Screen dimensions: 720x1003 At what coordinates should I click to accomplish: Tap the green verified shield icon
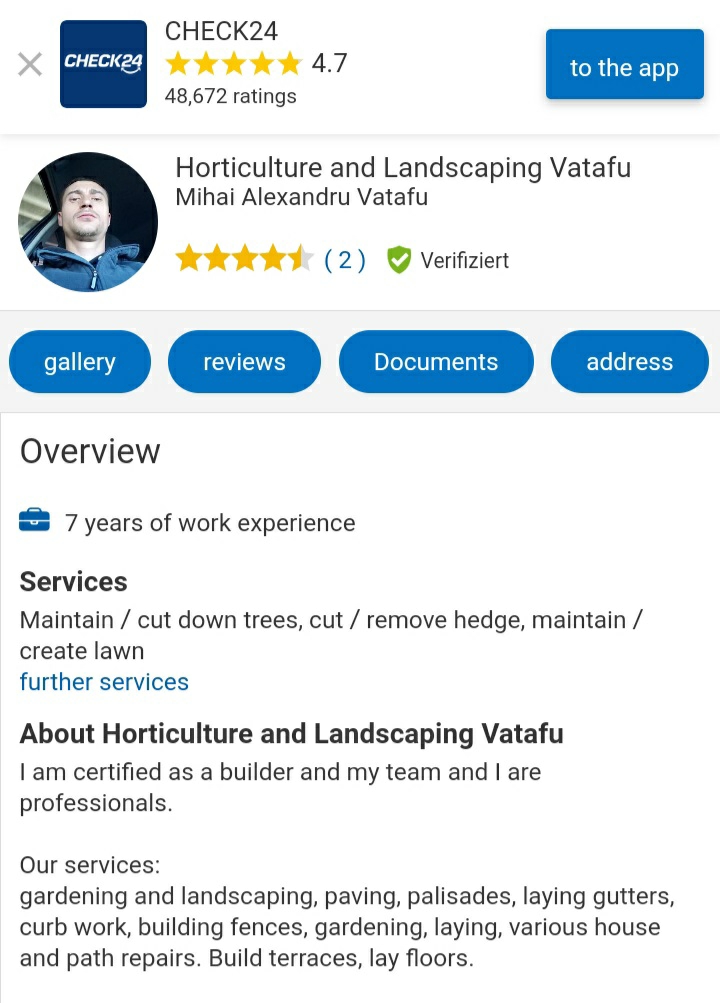399,260
